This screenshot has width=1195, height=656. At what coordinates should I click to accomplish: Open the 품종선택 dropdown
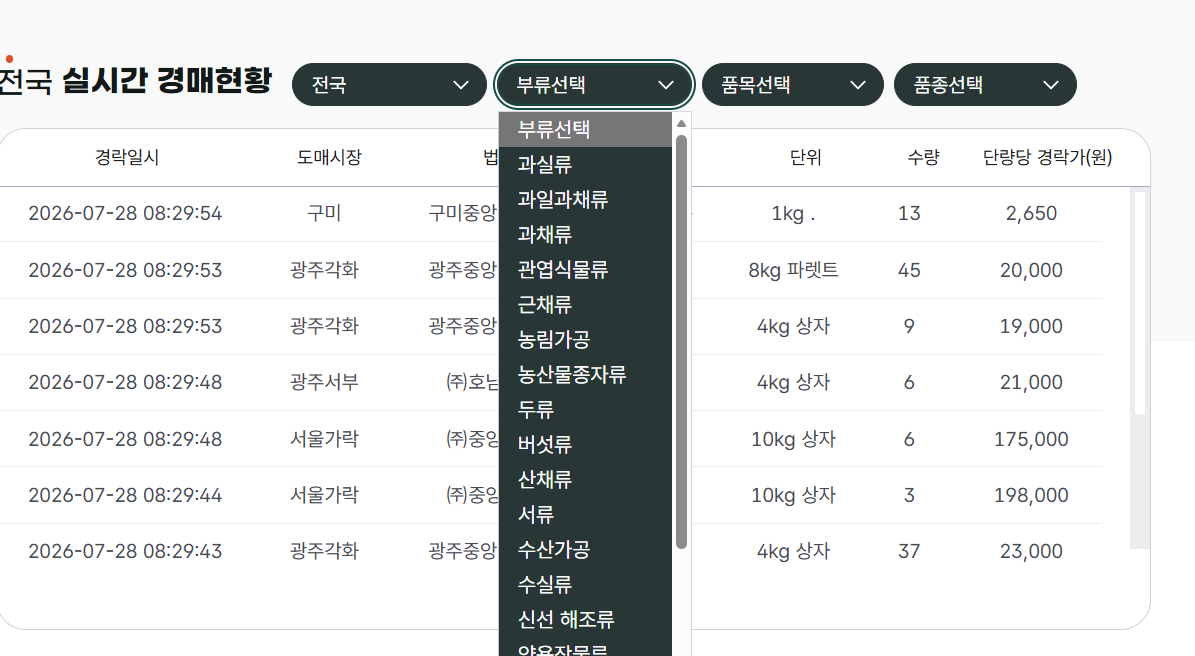click(x=985, y=85)
